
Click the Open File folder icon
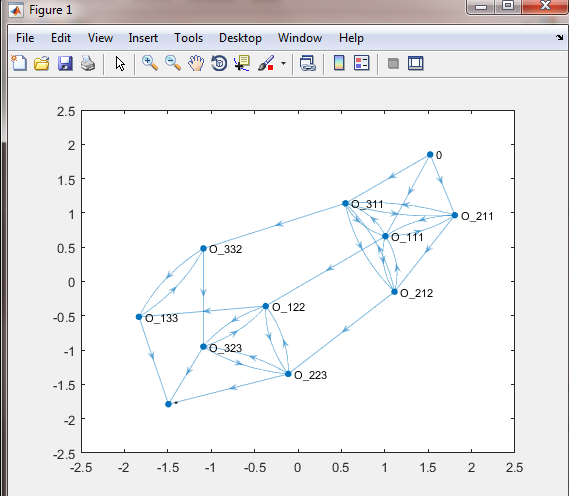pyautogui.click(x=42, y=63)
